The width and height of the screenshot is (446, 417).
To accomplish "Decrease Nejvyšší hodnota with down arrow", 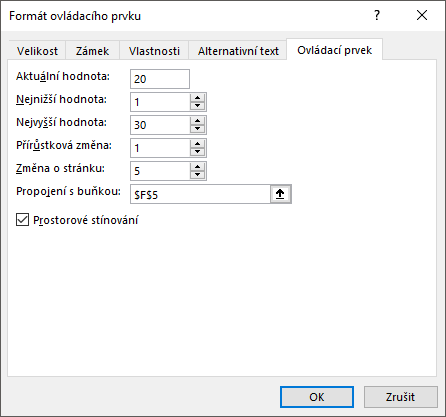I will point(198,129).
